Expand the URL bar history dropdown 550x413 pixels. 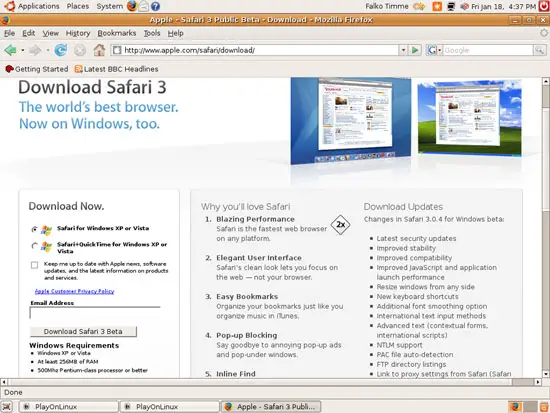403,50
